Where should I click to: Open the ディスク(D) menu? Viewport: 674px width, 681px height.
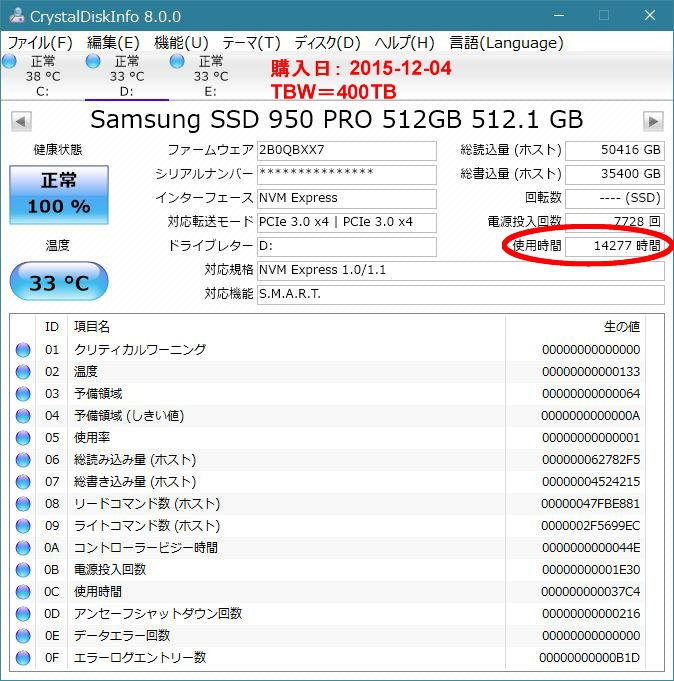(x=327, y=43)
